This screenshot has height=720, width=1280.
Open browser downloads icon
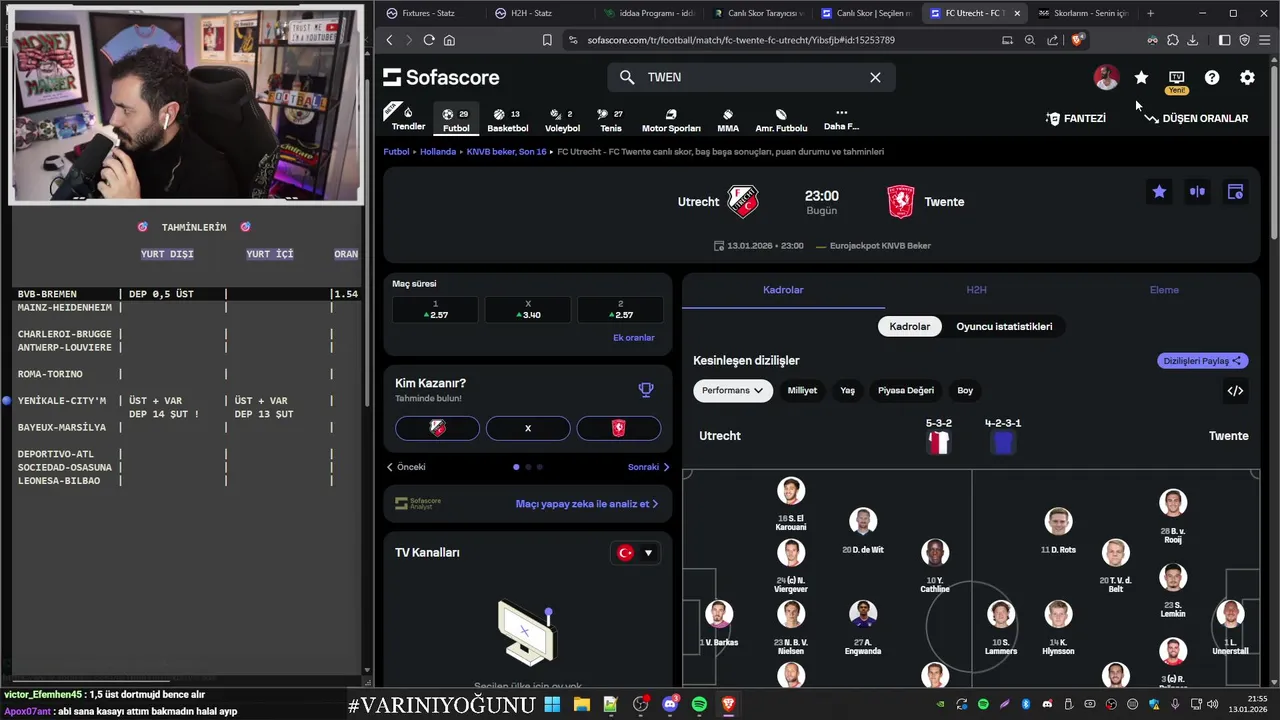tap(1192, 40)
